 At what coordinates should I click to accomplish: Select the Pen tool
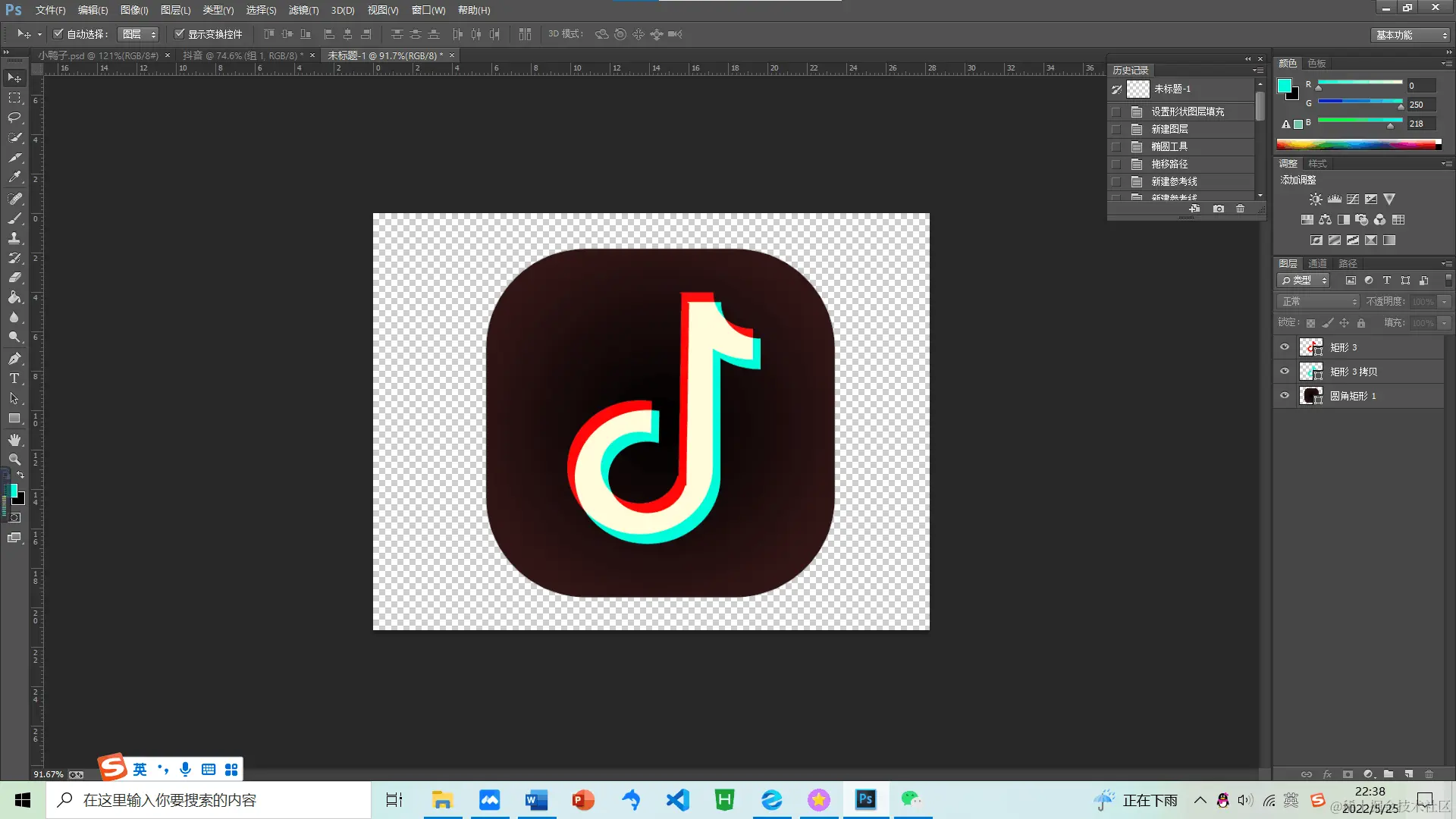click(14, 358)
